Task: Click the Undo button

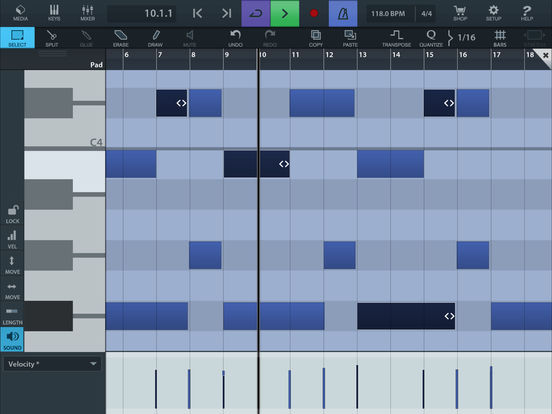Action: click(235, 38)
